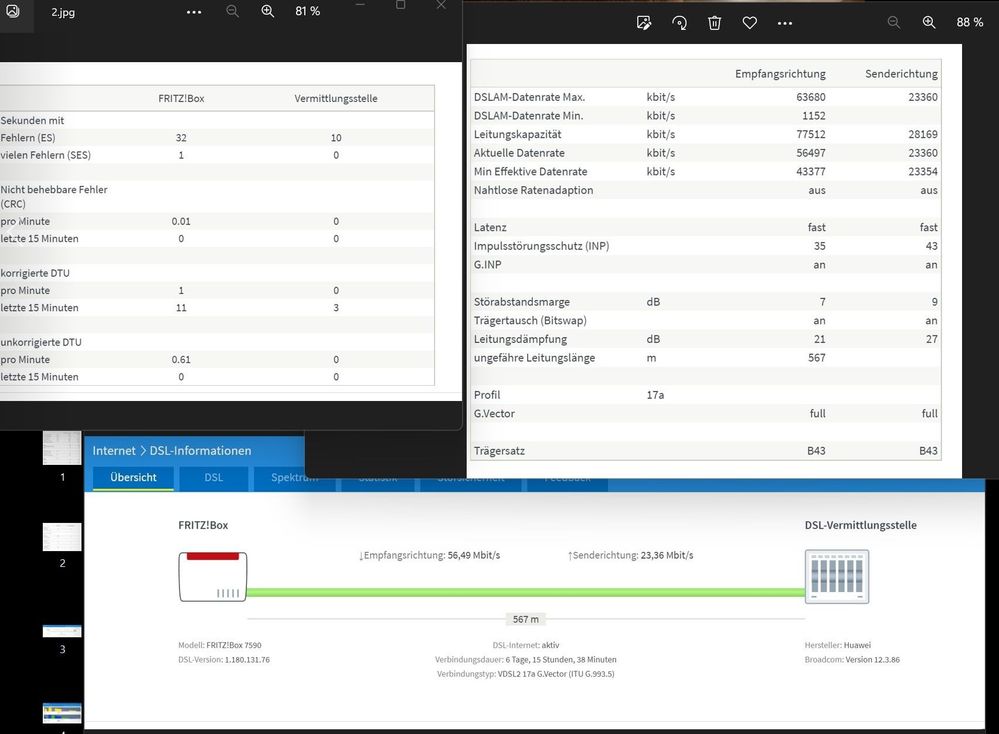Click the Min Effektive Datenrate value 43377
The height and width of the screenshot is (734, 999).
pos(810,171)
